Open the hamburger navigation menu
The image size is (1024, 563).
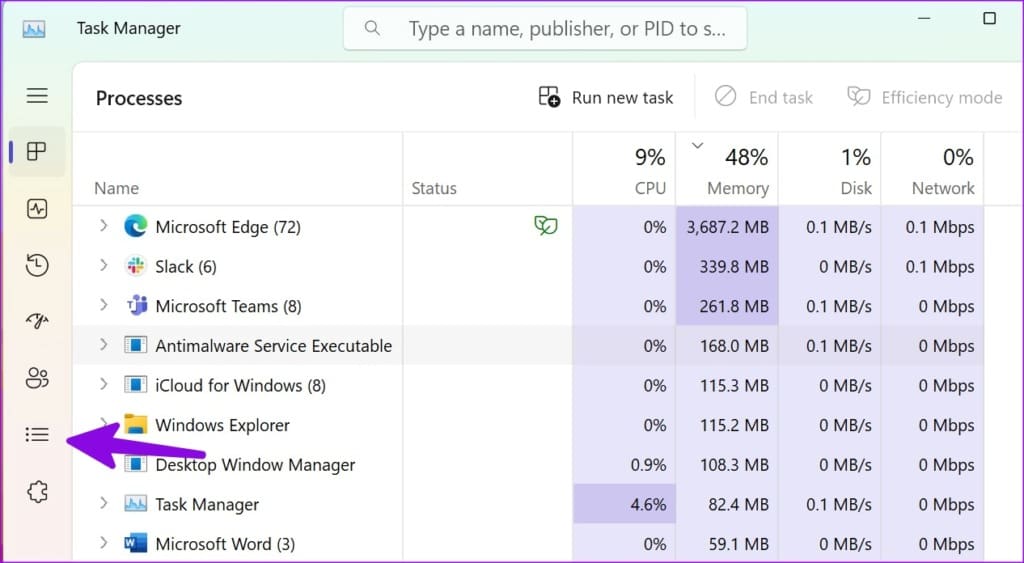(x=37, y=95)
